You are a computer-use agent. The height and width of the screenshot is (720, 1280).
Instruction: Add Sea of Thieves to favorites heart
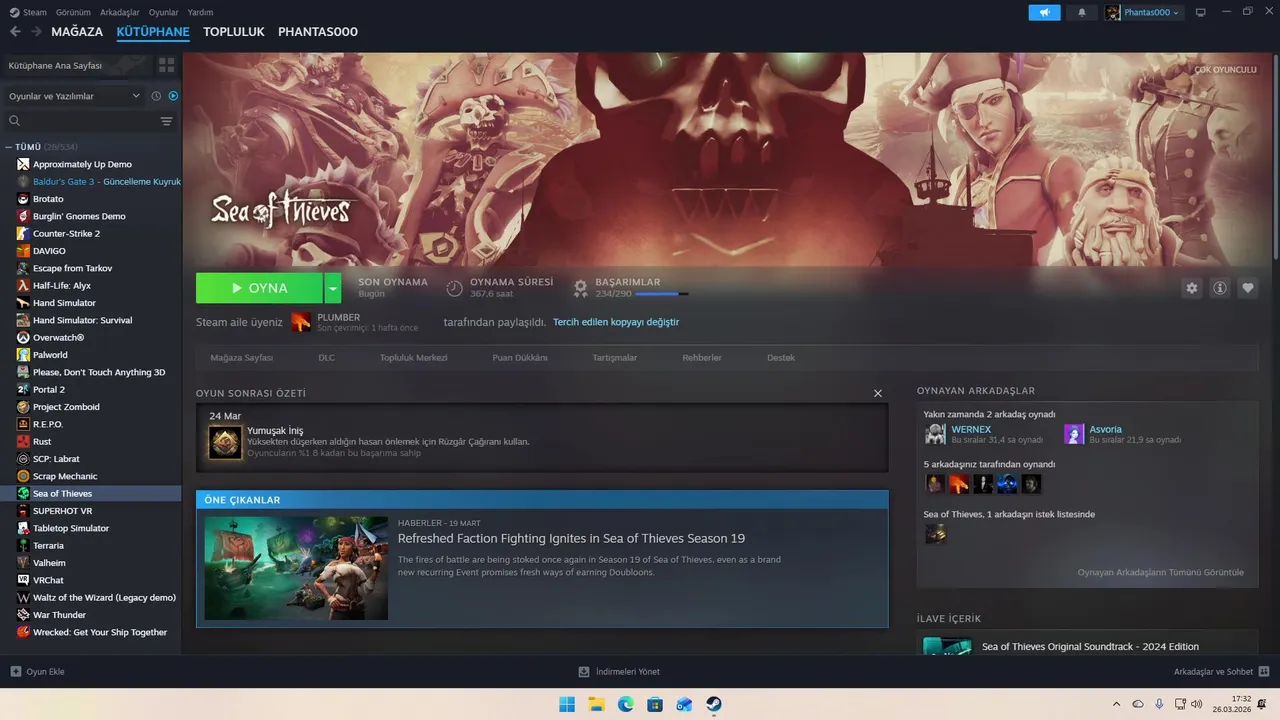coord(1247,288)
